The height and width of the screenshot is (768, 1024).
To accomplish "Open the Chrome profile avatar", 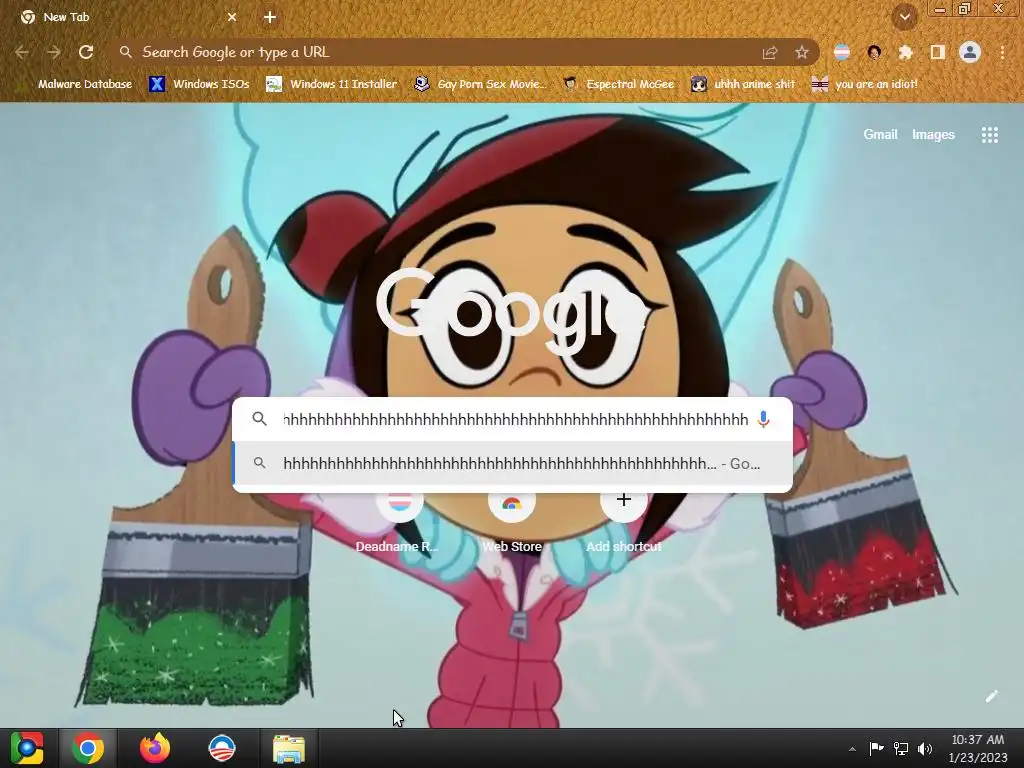I will pyautogui.click(x=970, y=52).
